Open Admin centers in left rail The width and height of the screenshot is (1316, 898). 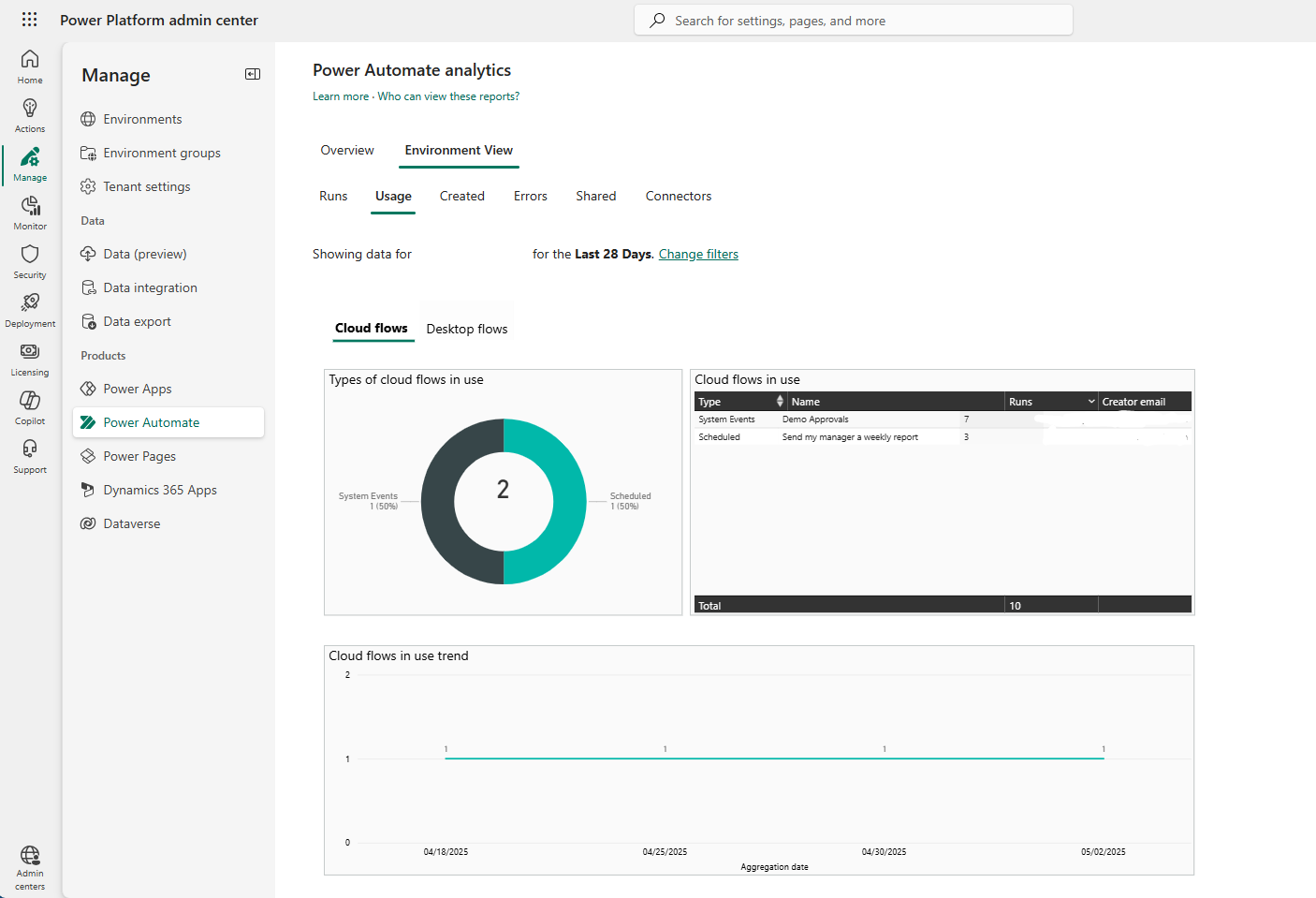pos(30,868)
